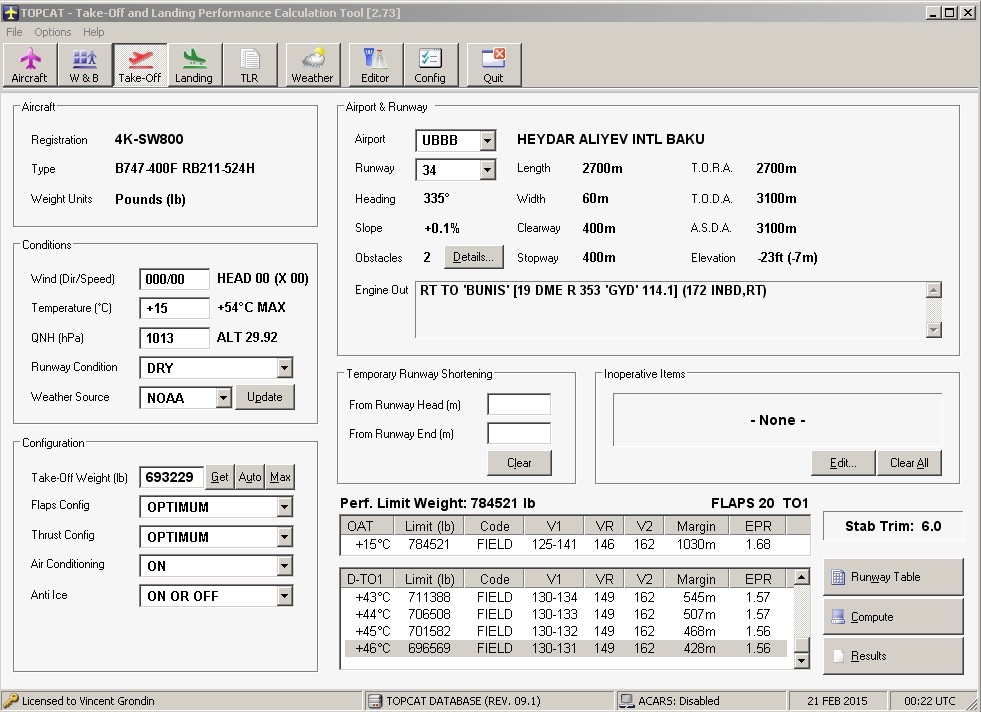Screen dimensions: 981x712
Task: Click the TOPCAT DATABASE status bar icon
Action: [x=375, y=701]
